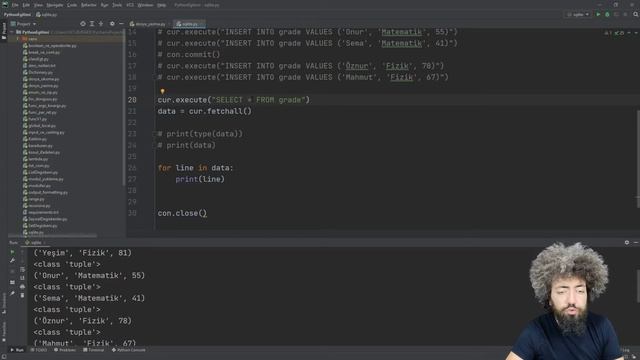The height and width of the screenshot is (360, 640).
Task: Click PythonEgitimi breadcrumb in navigation bar
Action: click(x=17, y=15)
